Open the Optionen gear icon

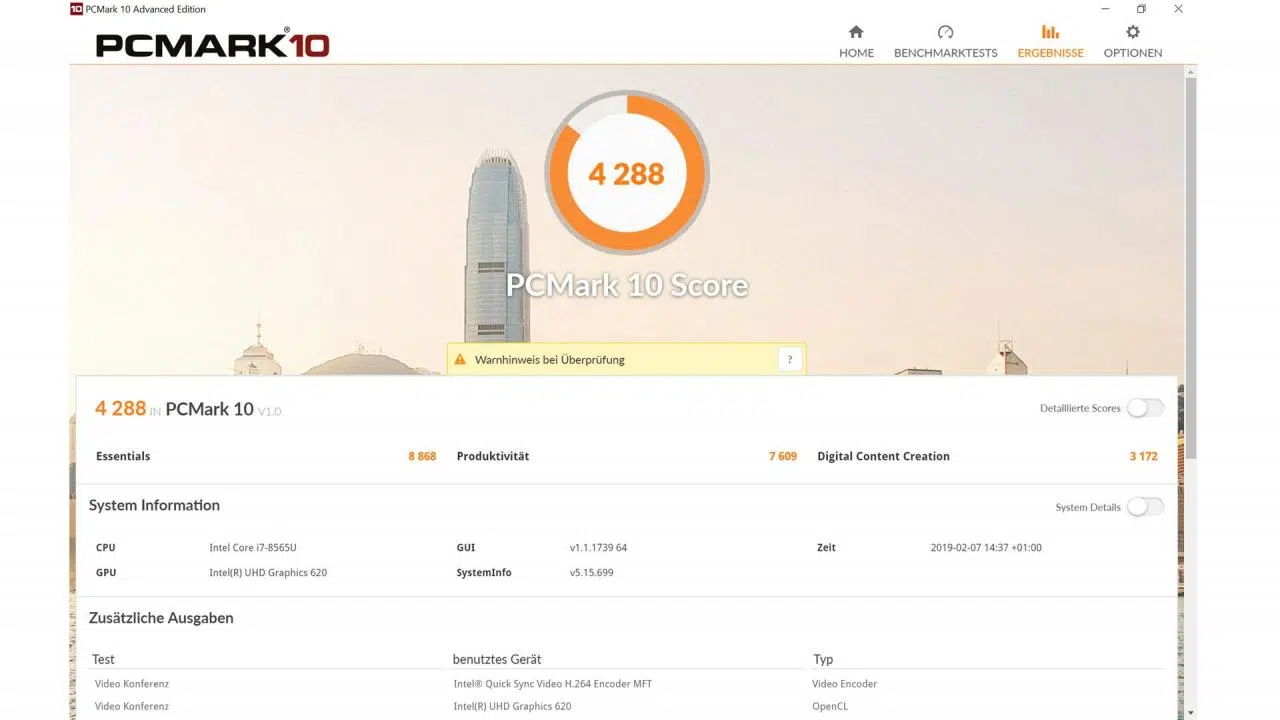coord(1133,32)
